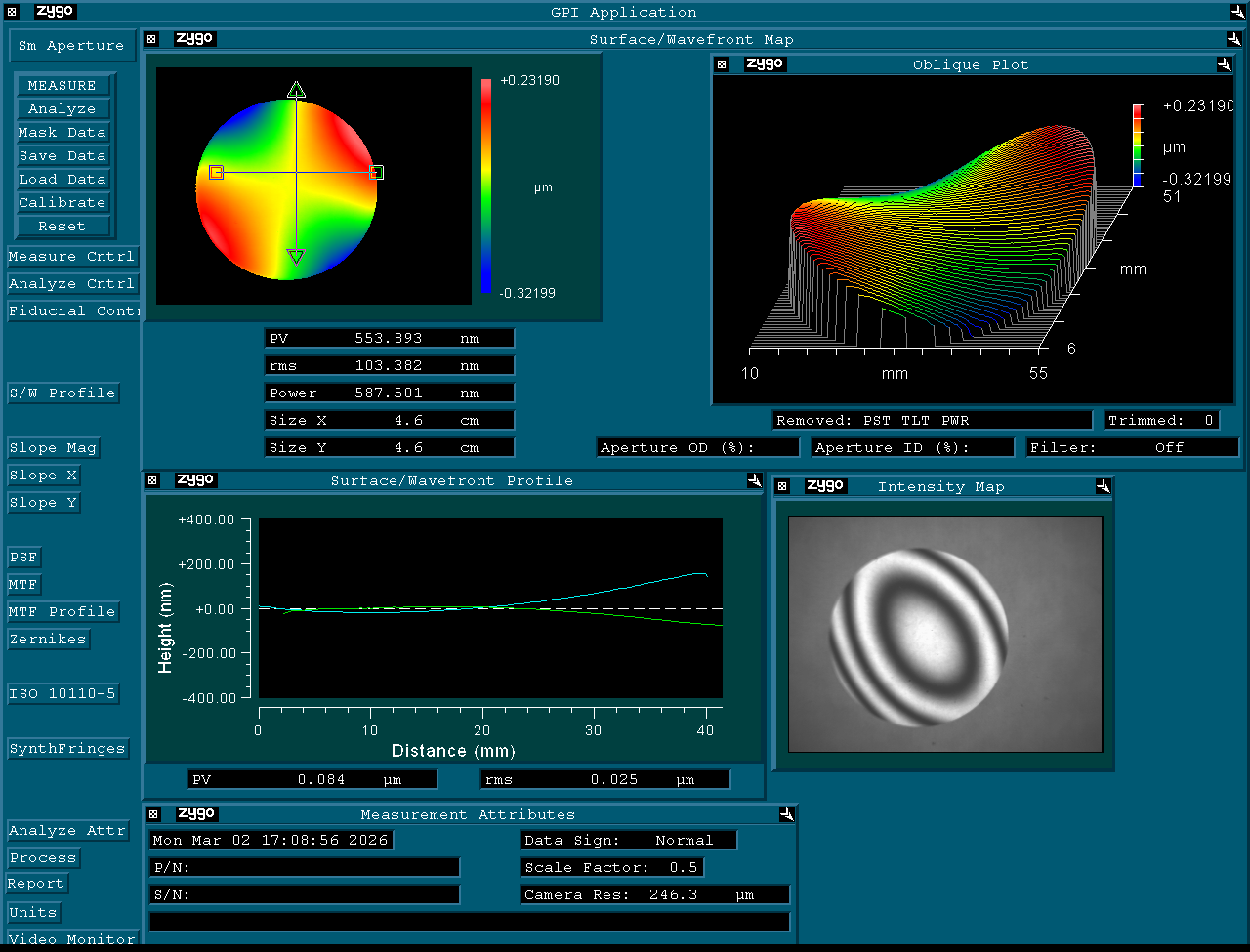
Task: Click pin icon on Measurement Attributes title bar
Action: [787, 814]
